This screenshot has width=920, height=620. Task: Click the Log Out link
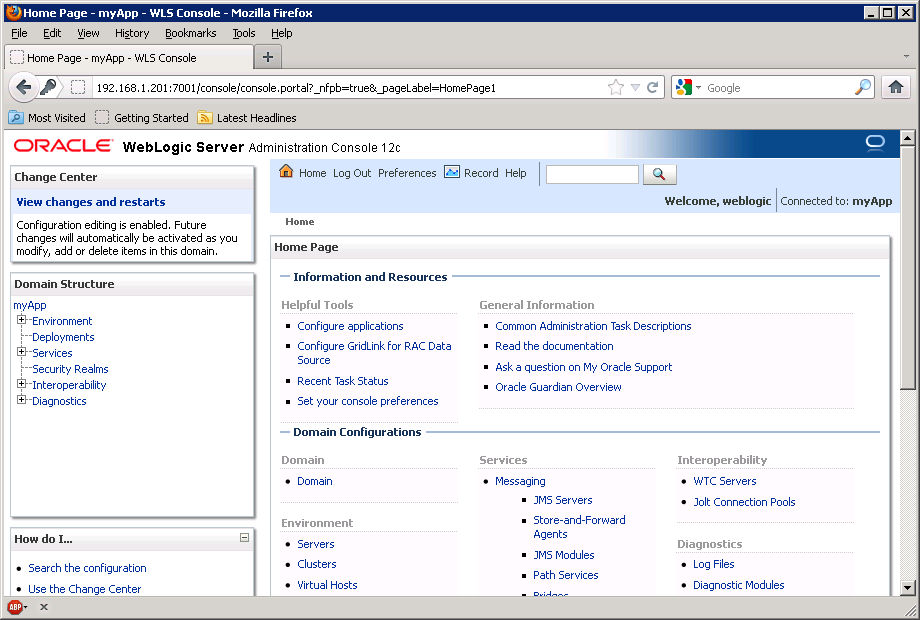tap(351, 173)
